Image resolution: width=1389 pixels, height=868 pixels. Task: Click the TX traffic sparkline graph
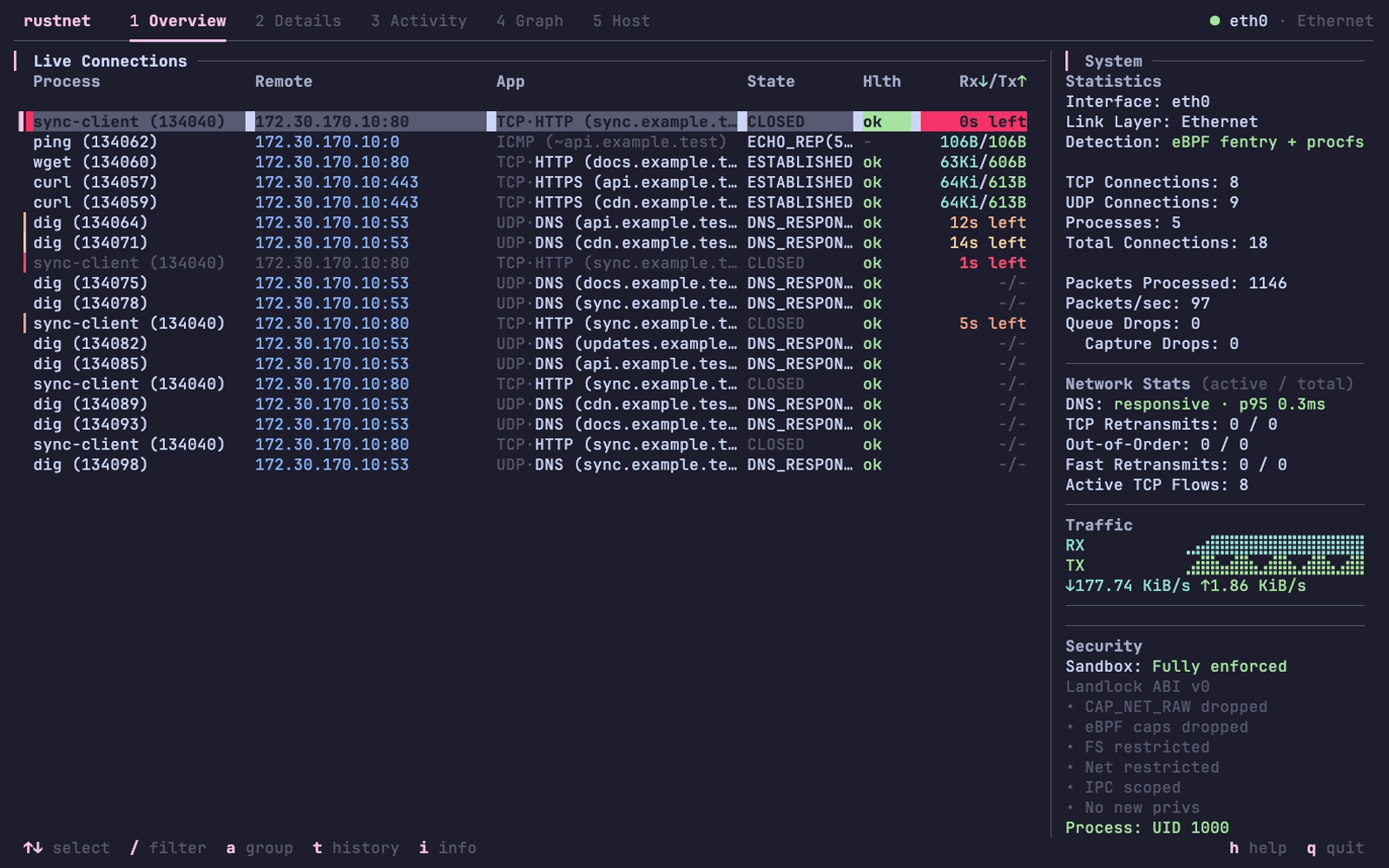1275,565
